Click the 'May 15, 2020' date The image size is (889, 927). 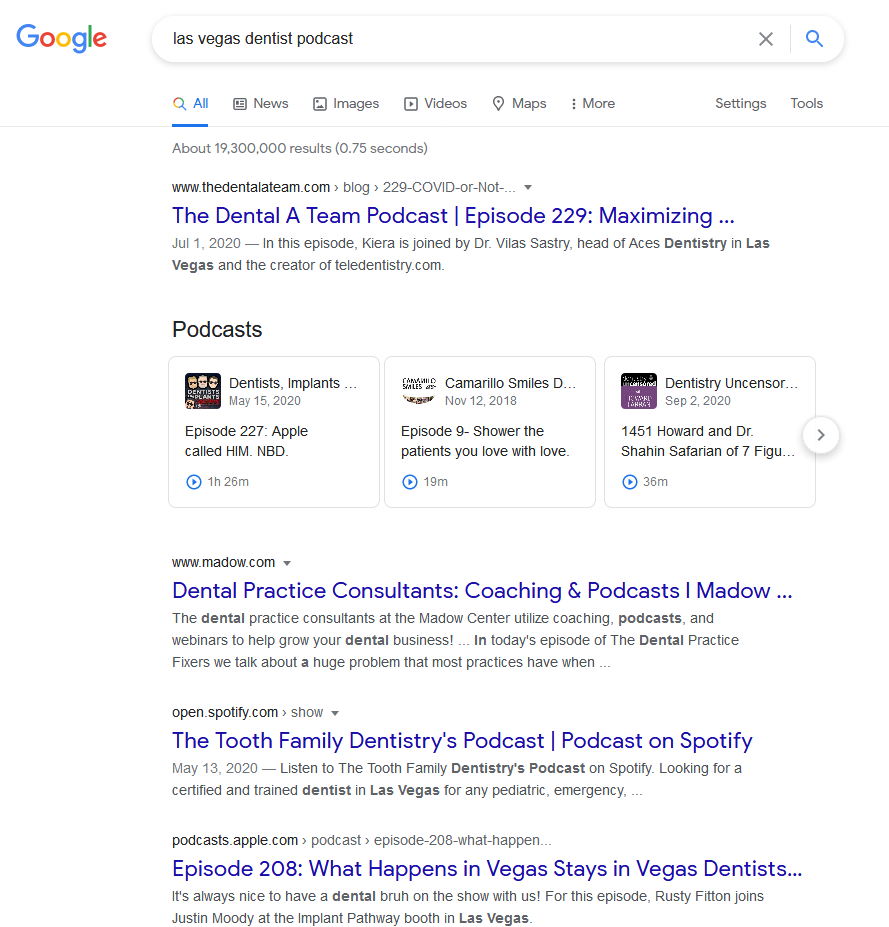pos(265,401)
